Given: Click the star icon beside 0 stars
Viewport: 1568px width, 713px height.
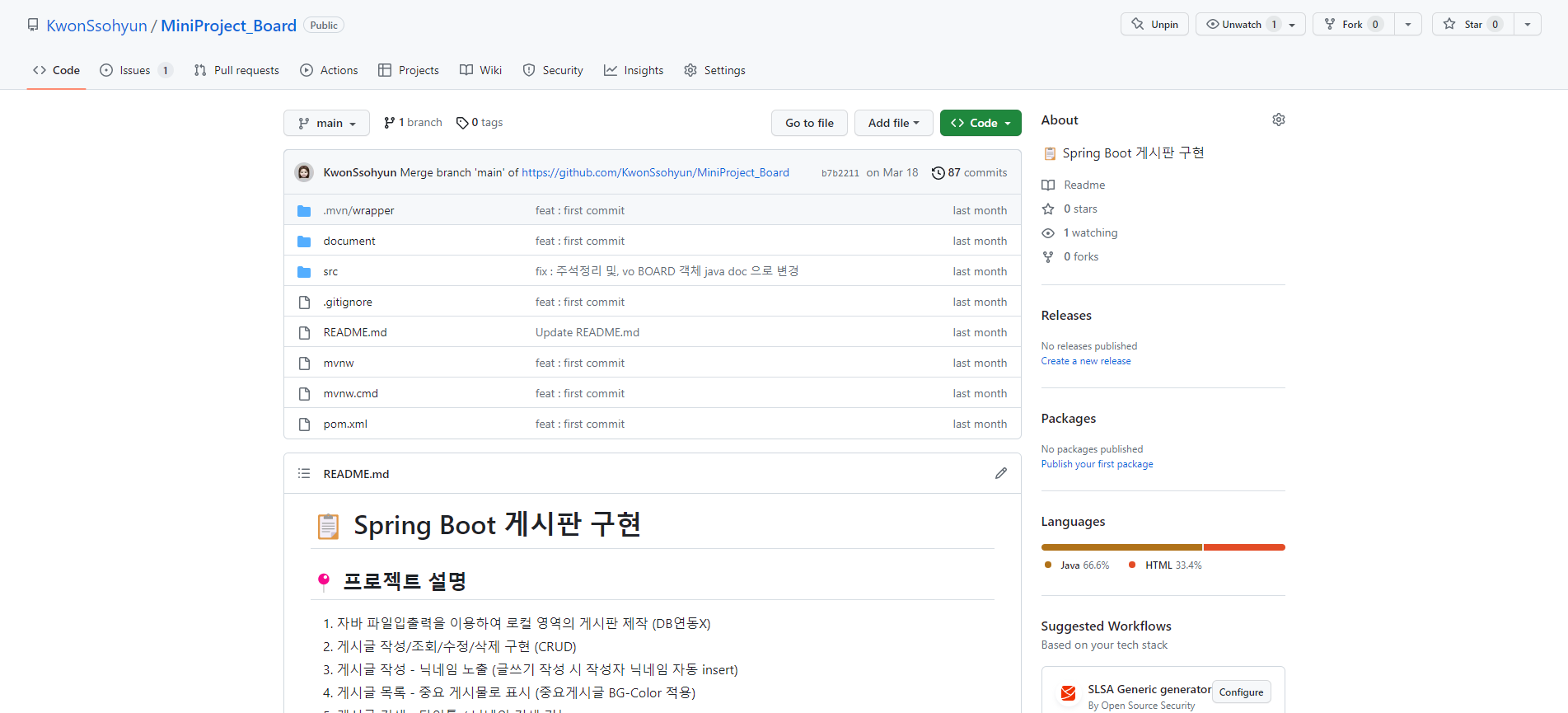Looking at the screenshot, I should [x=1048, y=209].
